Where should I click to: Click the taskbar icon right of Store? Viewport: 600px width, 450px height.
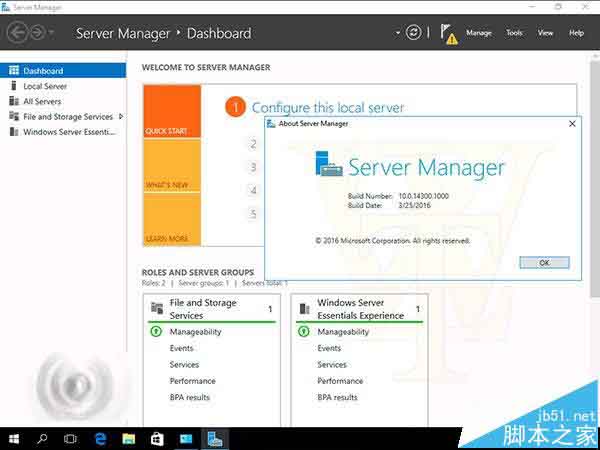[186, 439]
